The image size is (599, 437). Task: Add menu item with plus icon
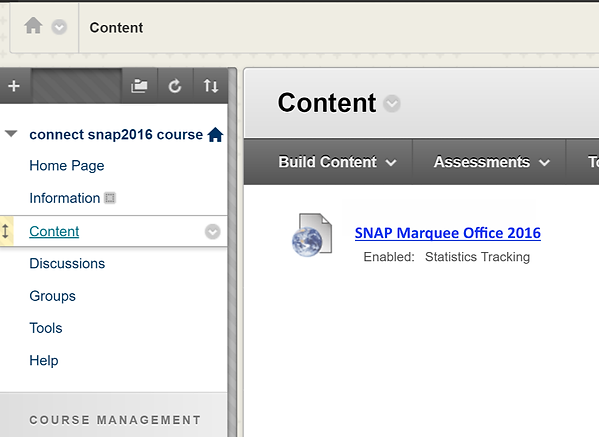(x=14, y=86)
